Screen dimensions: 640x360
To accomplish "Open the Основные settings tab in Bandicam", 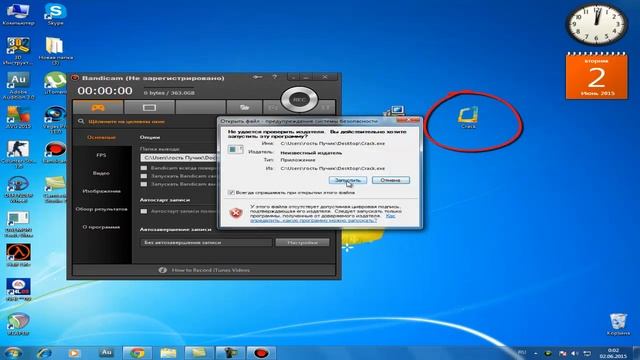I will point(102,137).
